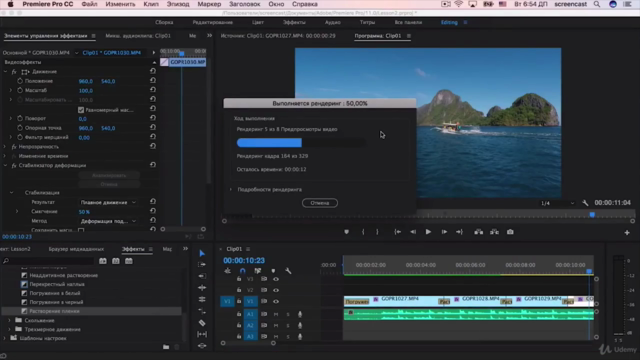
Task: Step back one frame button
Action: tap(413, 232)
